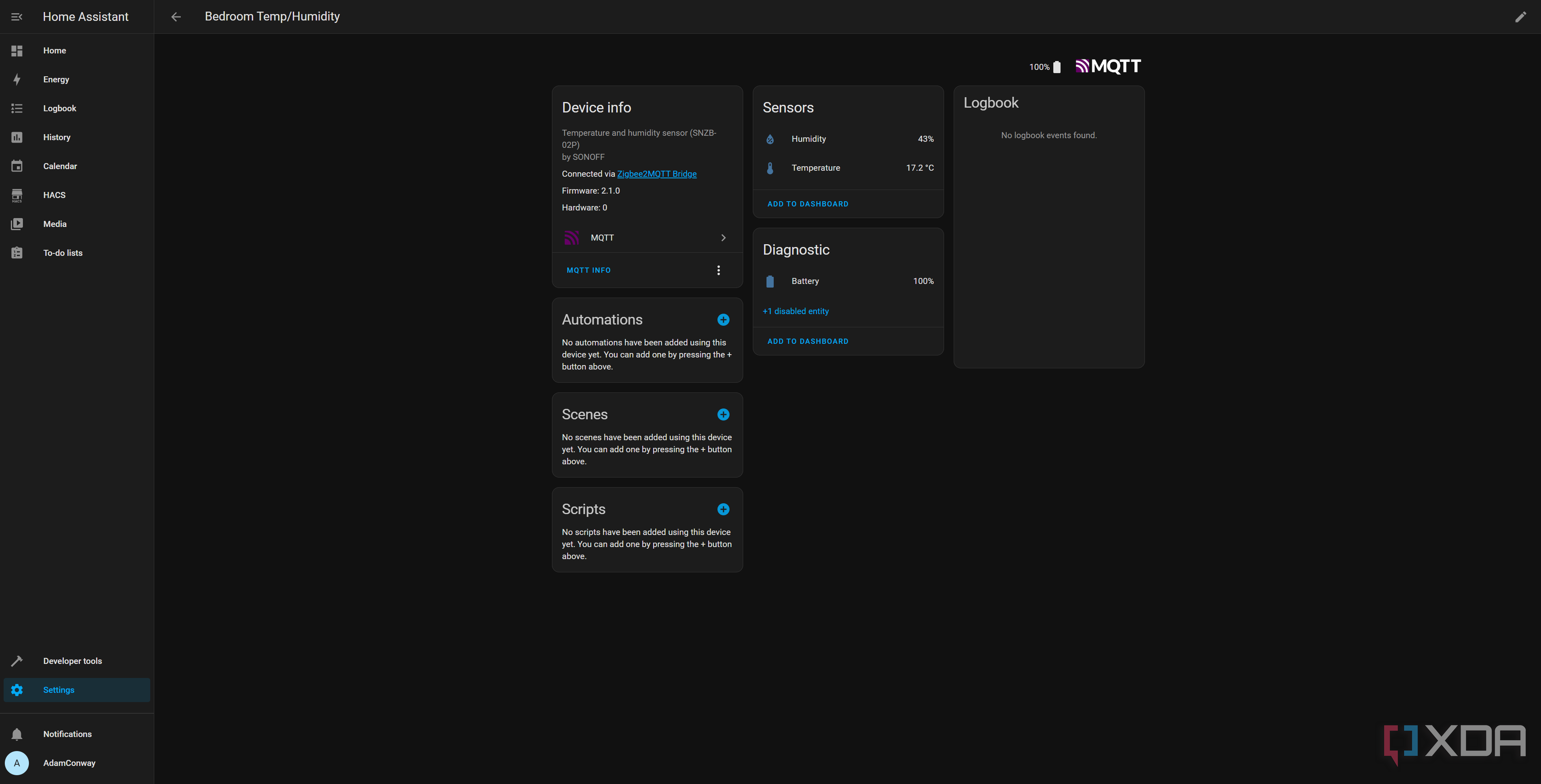Click ADD TO DASHBOARD under Sensors
1541x784 pixels.
[x=807, y=204]
